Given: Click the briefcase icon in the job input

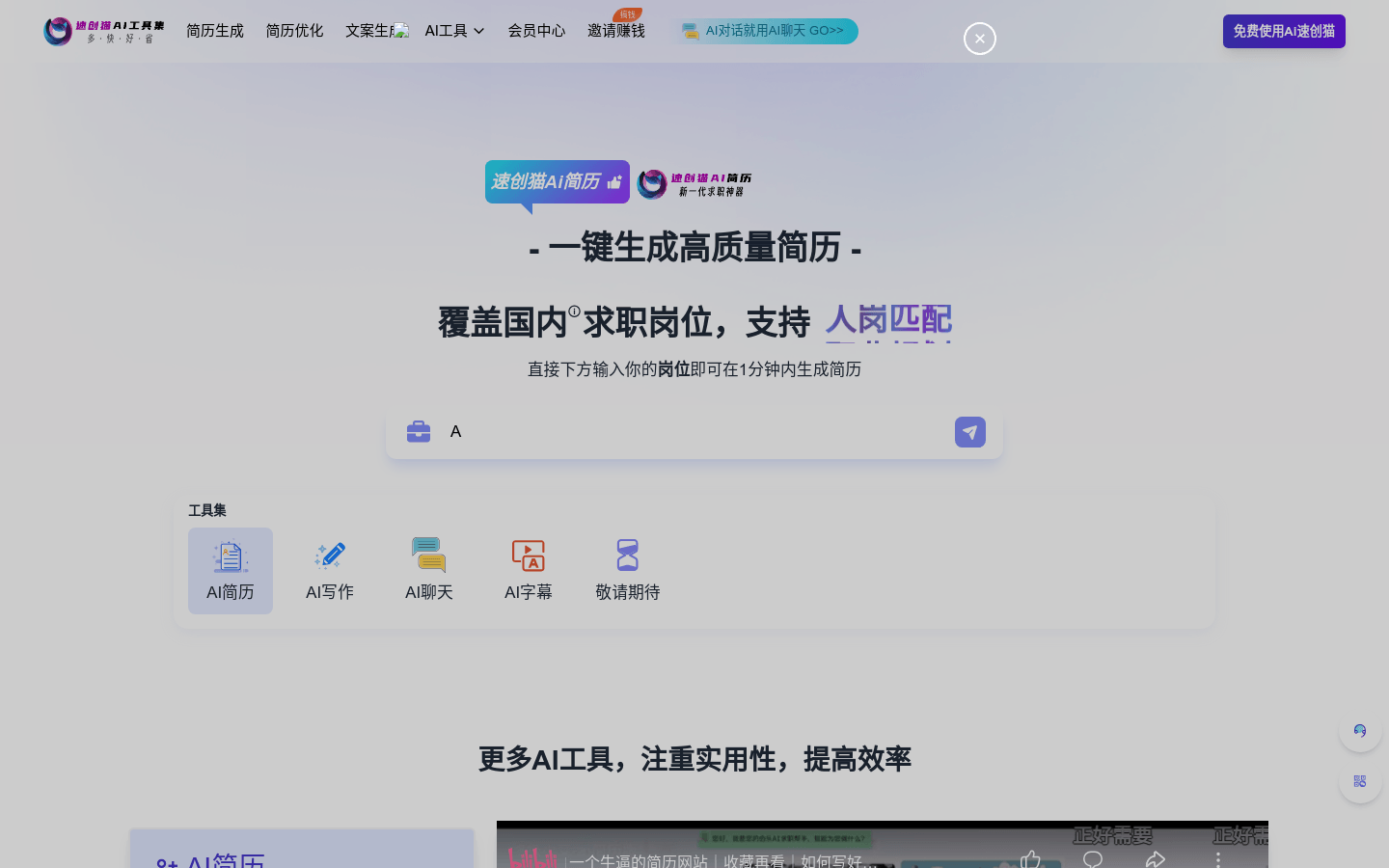Looking at the screenshot, I should click(419, 431).
